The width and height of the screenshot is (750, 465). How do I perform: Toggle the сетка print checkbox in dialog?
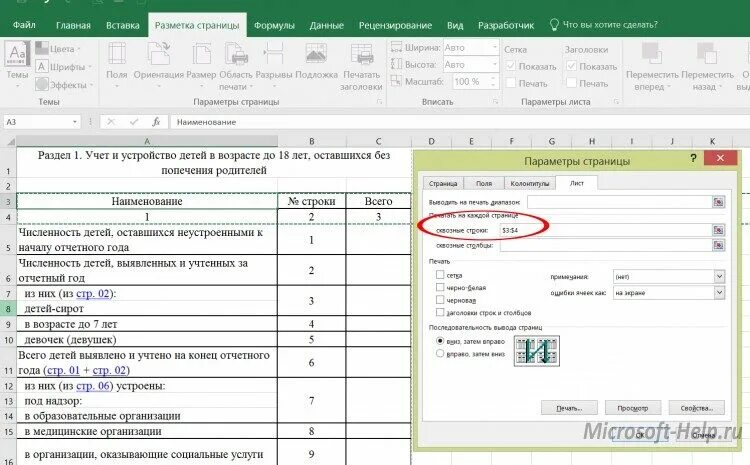tap(440, 275)
